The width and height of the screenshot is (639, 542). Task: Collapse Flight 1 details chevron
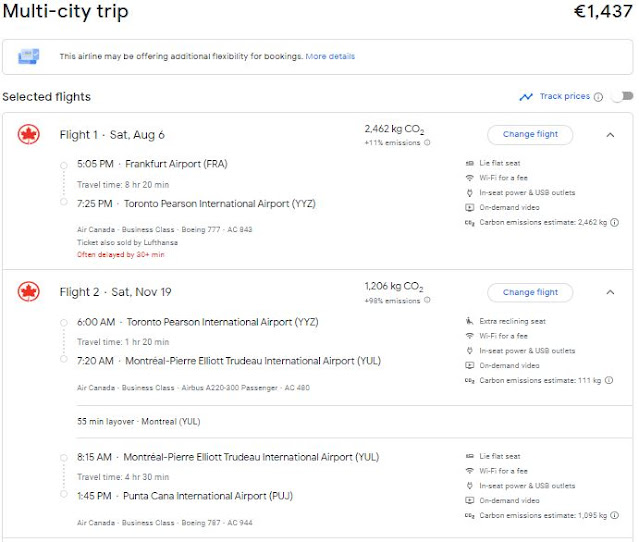(x=610, y=135)
